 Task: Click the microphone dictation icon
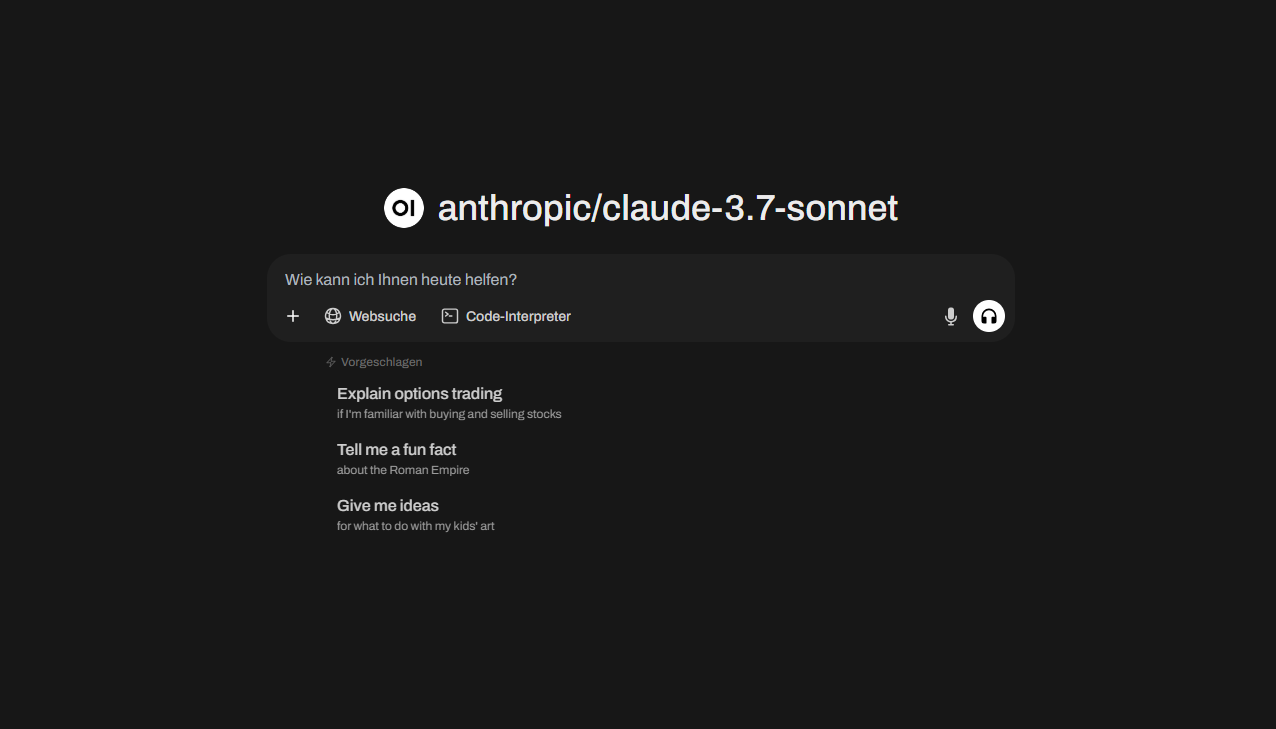tap(951, 316)
